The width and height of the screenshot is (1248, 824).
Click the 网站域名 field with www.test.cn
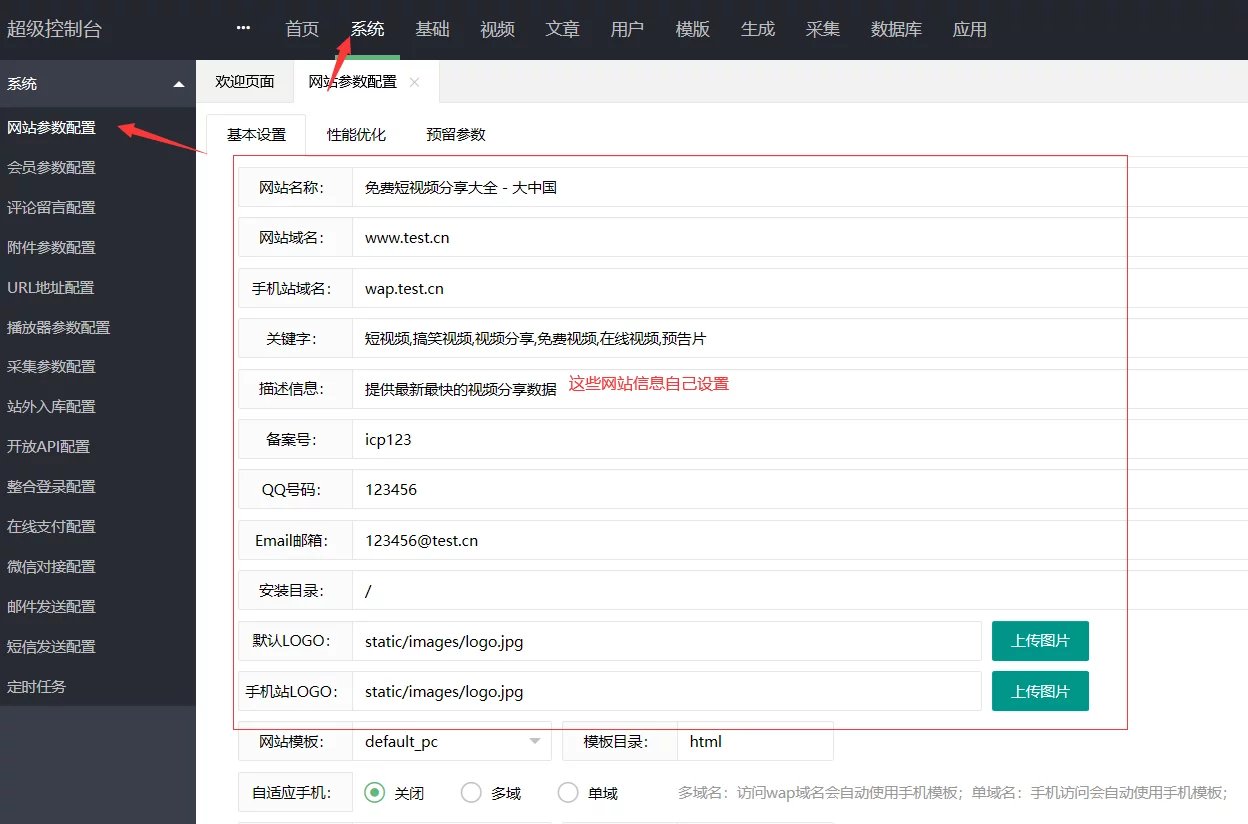click(x=800, y=238)
